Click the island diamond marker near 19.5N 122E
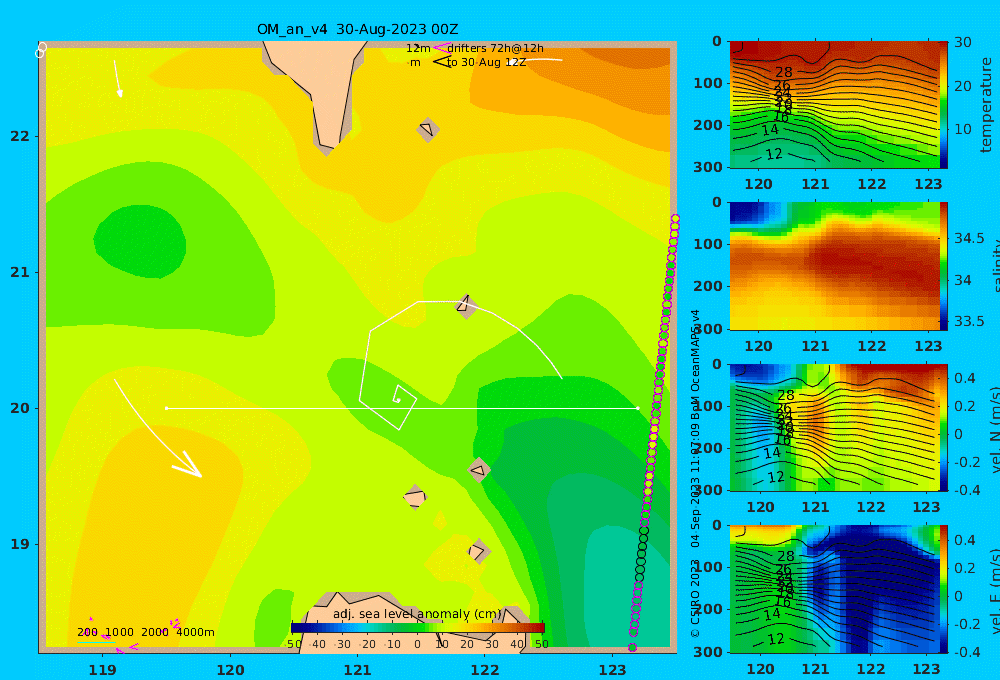This screenshot has width=1000, height=680. (x=479, y=471)
